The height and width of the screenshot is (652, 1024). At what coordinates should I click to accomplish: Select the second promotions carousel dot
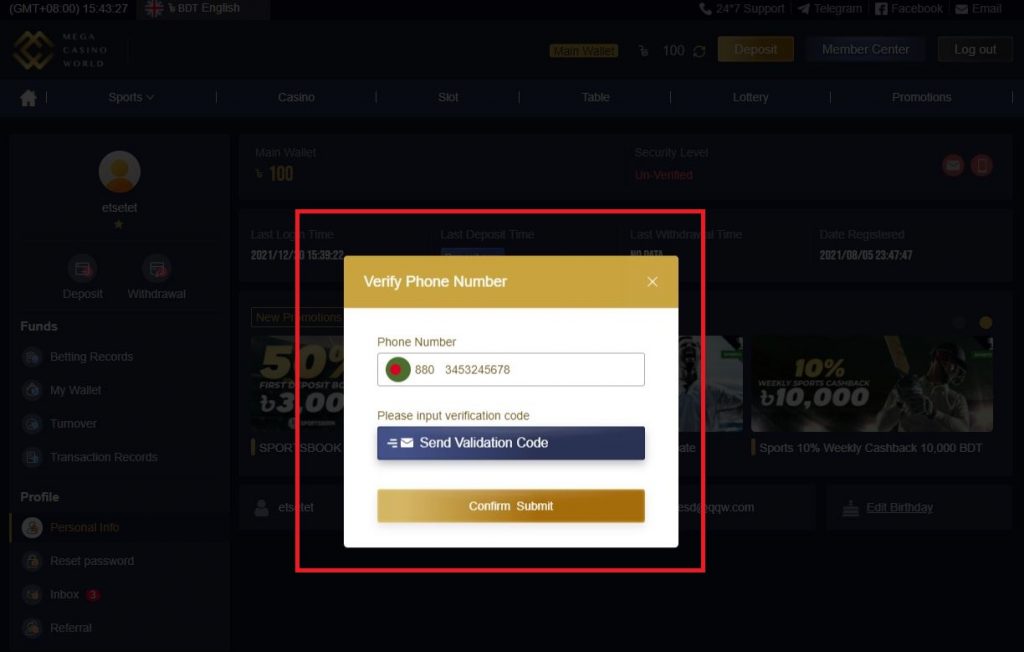click(x=985, y=323)
